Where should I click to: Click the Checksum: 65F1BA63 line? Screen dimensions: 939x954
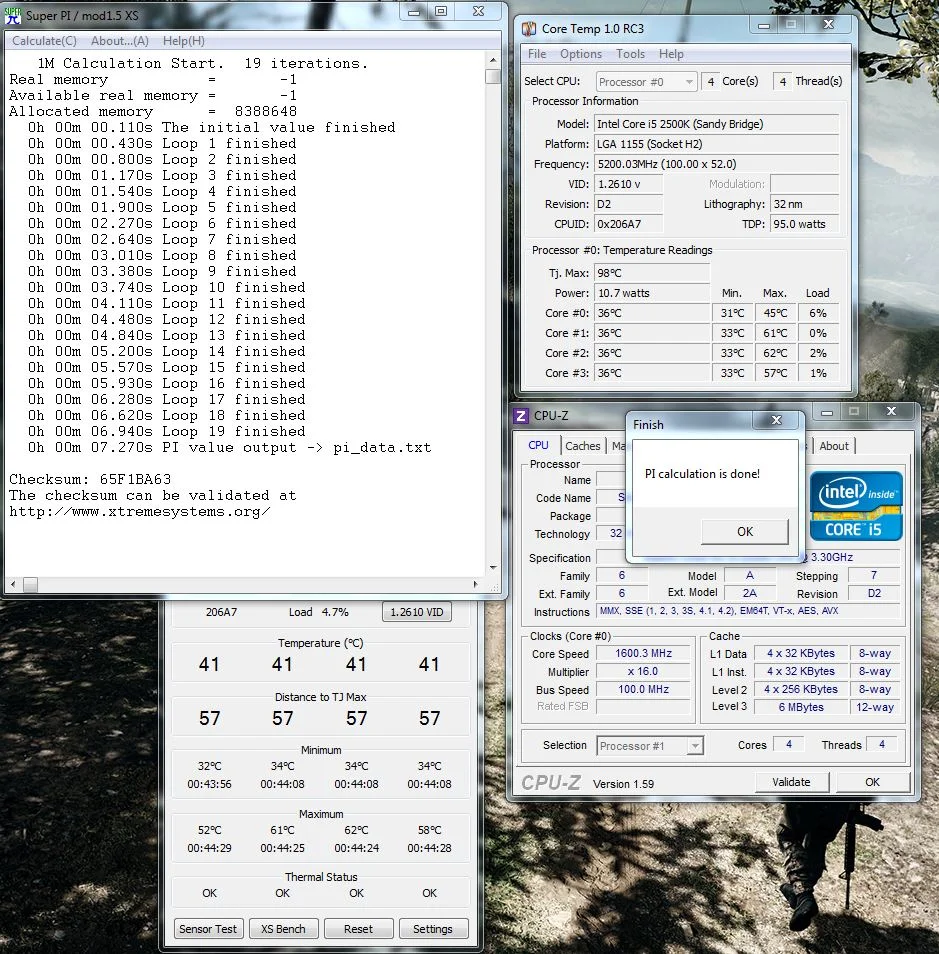pos(90,479)
